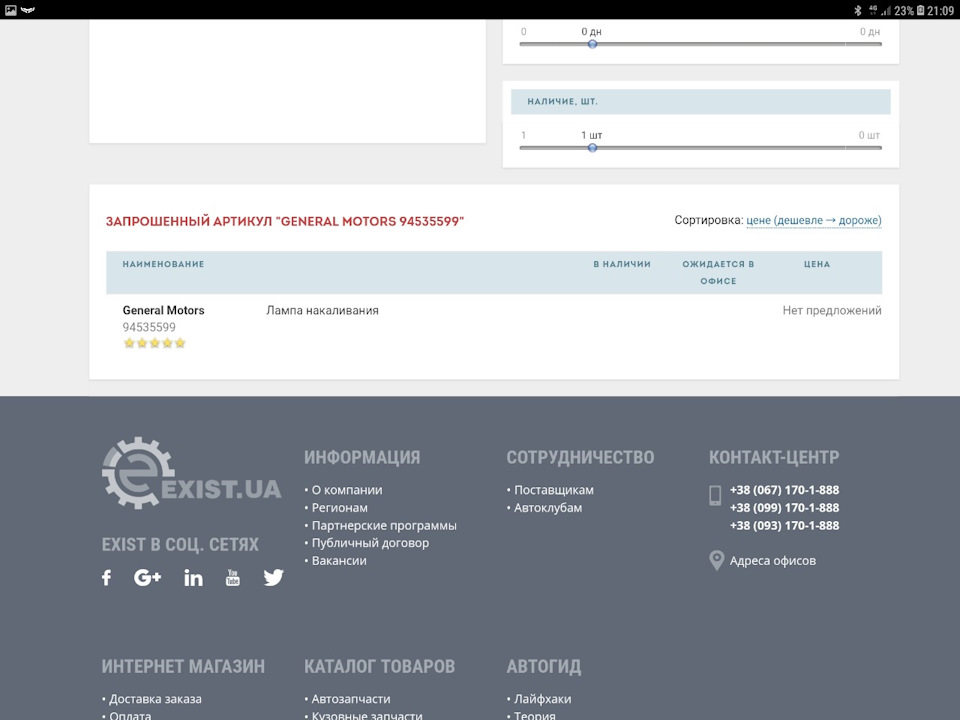The width and height of the screenshot is (960, 720).
Task: Open the О компании link
Action: click(x=347, y=490)
